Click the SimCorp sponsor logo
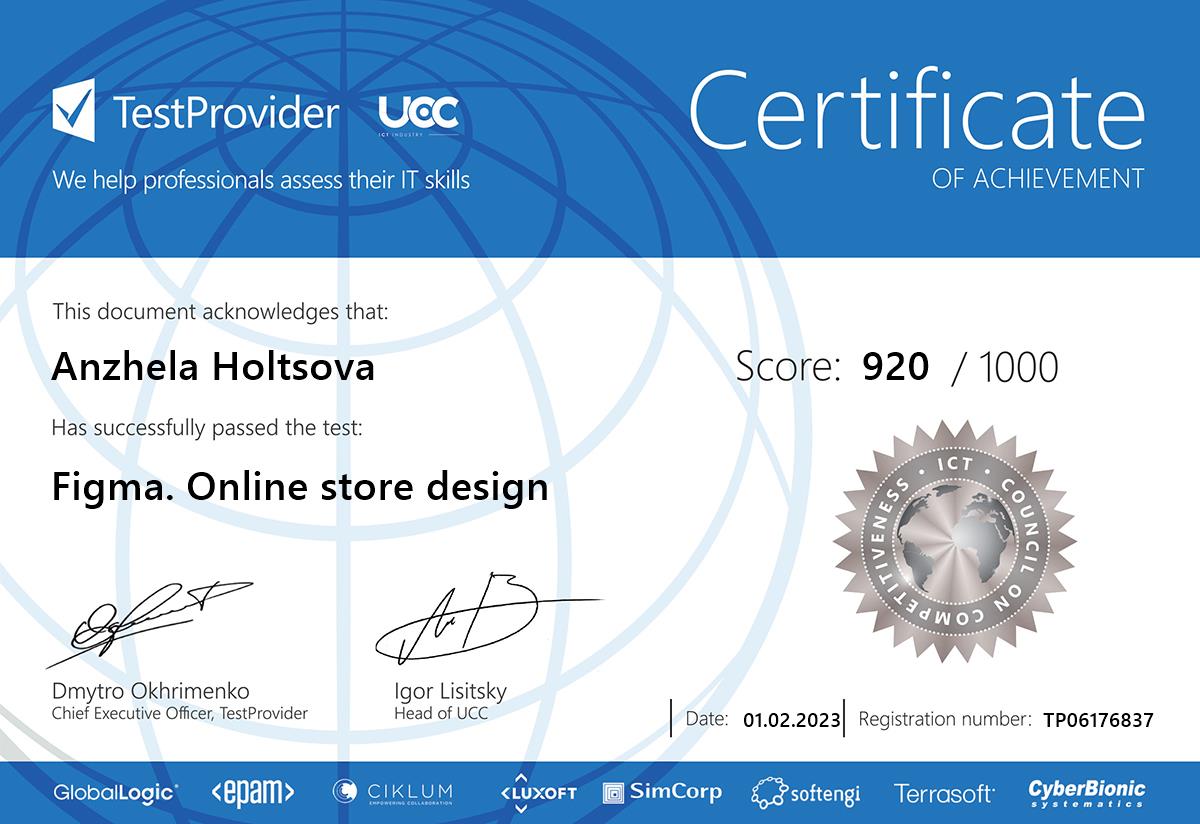 (662, 792)
